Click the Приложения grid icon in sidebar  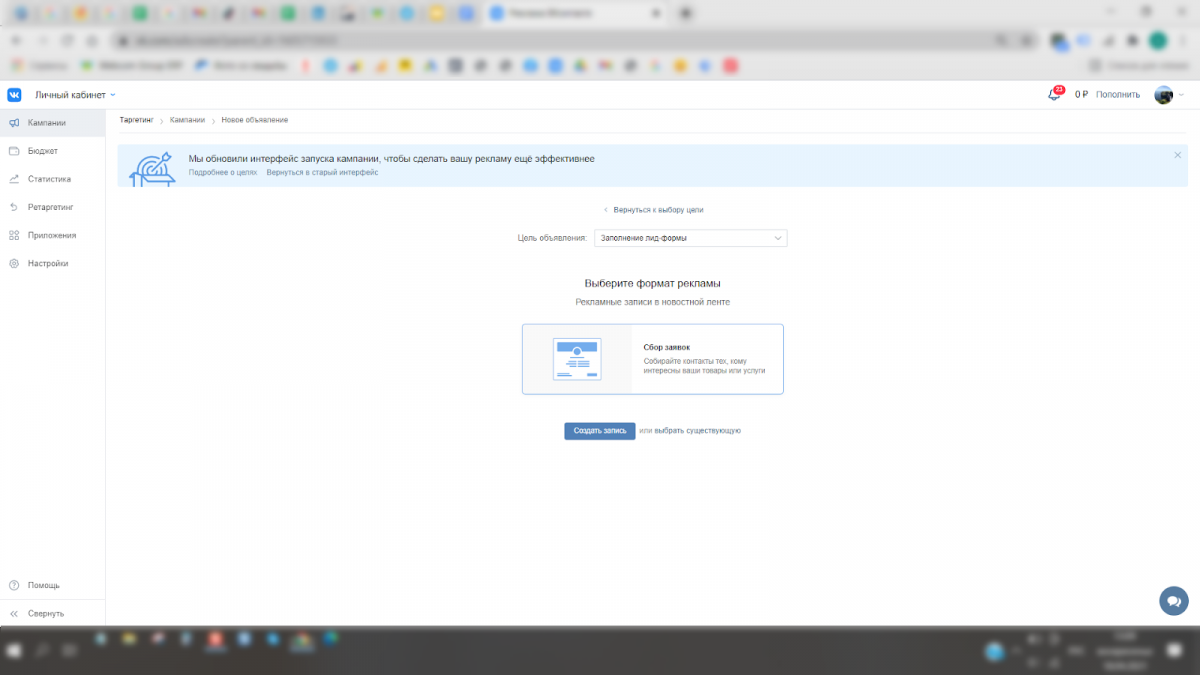[14, 235]
